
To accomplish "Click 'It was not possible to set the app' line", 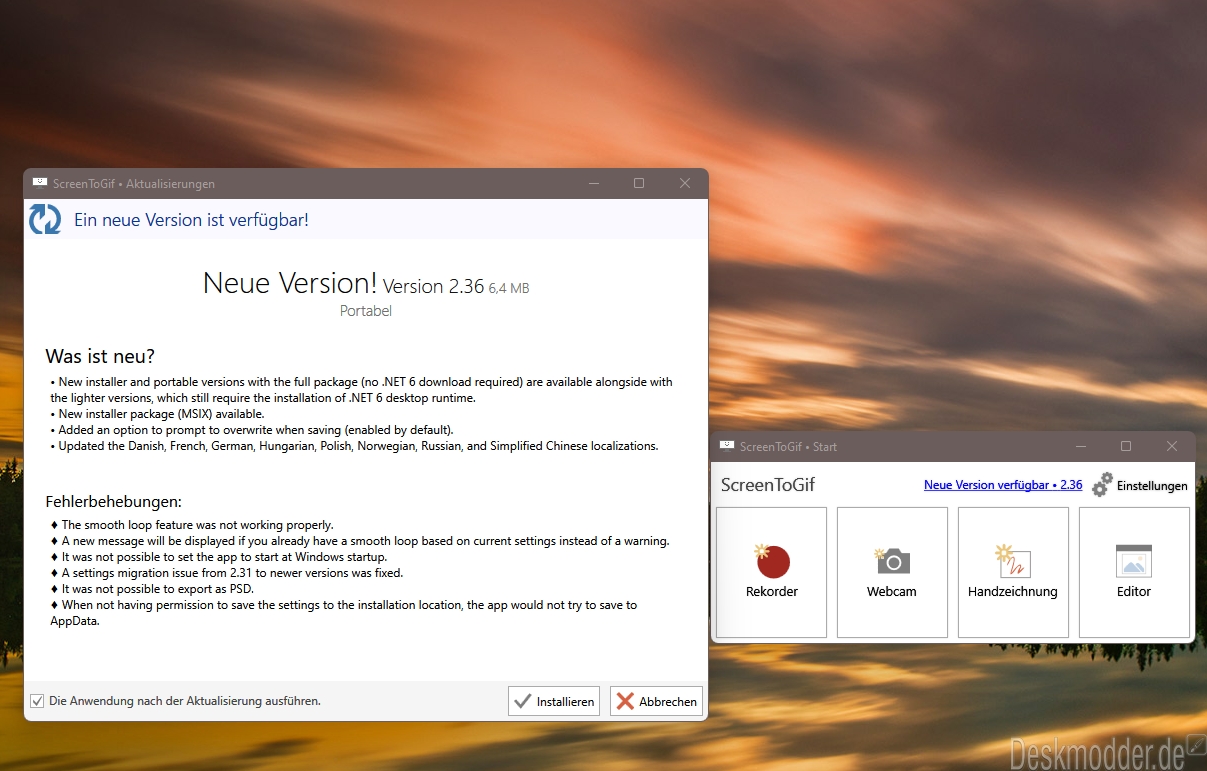I will pos(219,557).
